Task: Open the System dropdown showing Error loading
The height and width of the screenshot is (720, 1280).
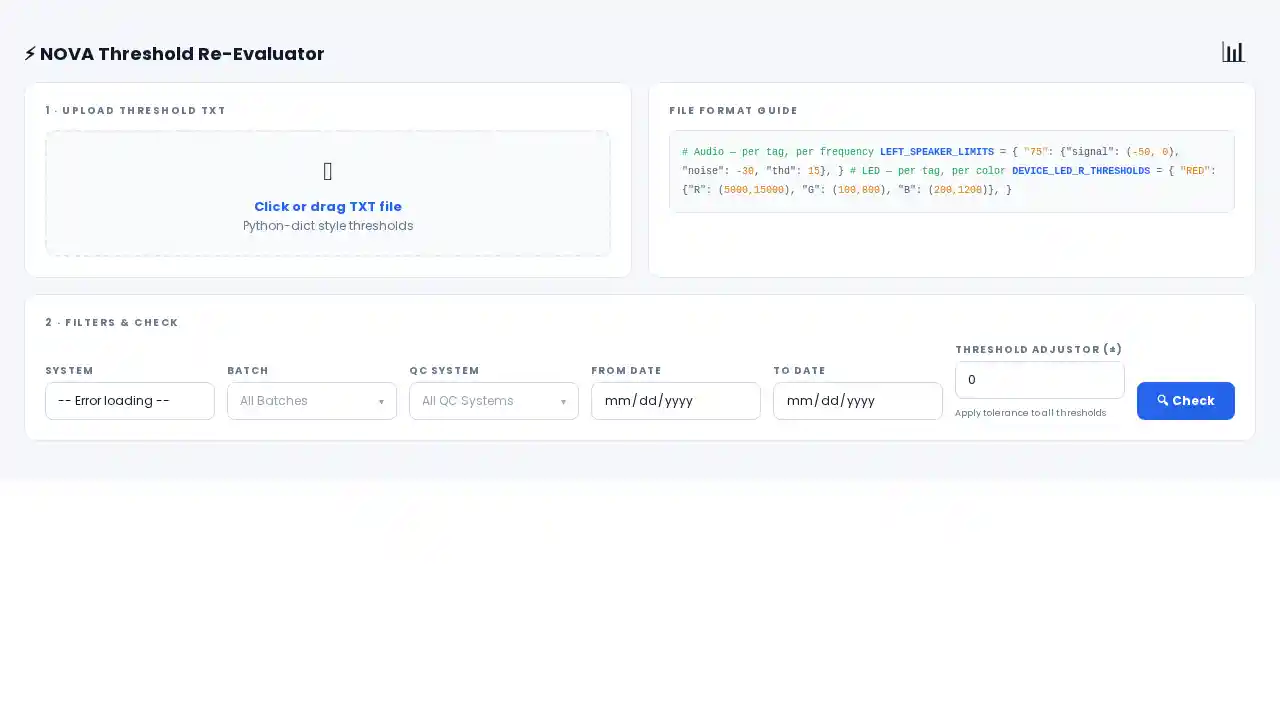Action: 130,401
